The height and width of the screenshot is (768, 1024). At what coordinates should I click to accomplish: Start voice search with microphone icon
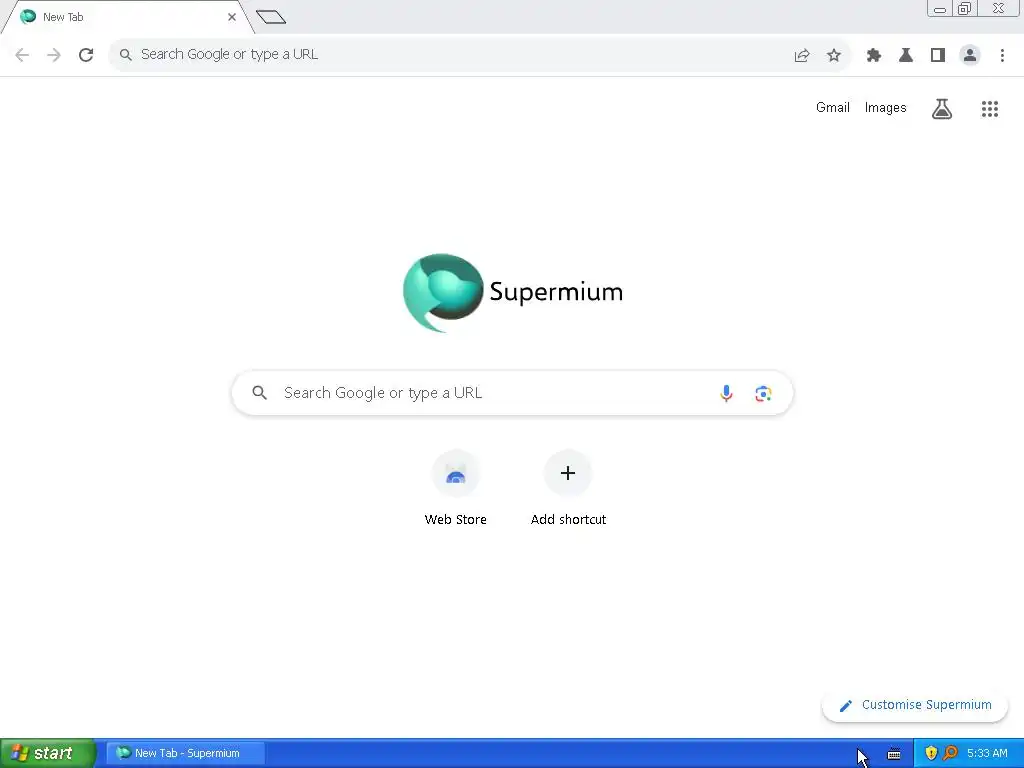pos(726,393)
